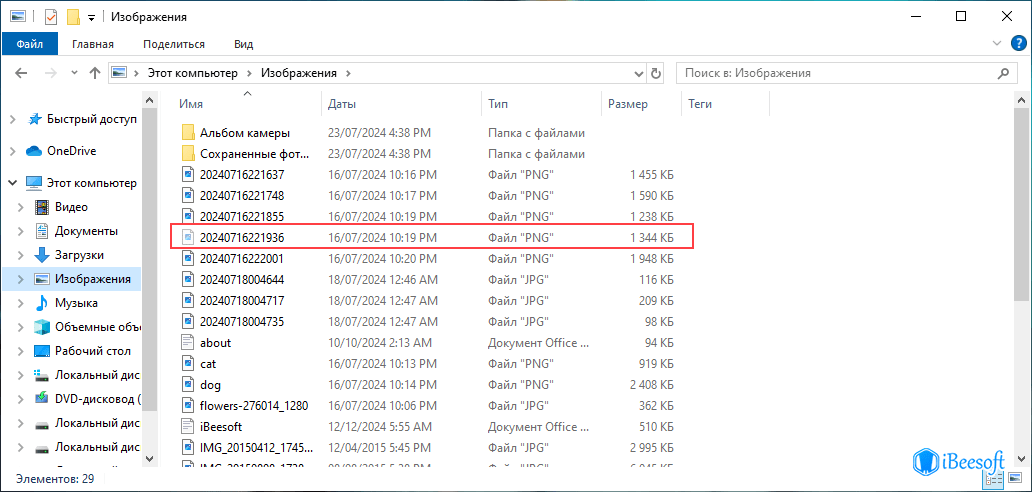Screen dimensions: 1032x492
Task: Click the Поиск в: Изображения search field
Action: coord(836,73)
